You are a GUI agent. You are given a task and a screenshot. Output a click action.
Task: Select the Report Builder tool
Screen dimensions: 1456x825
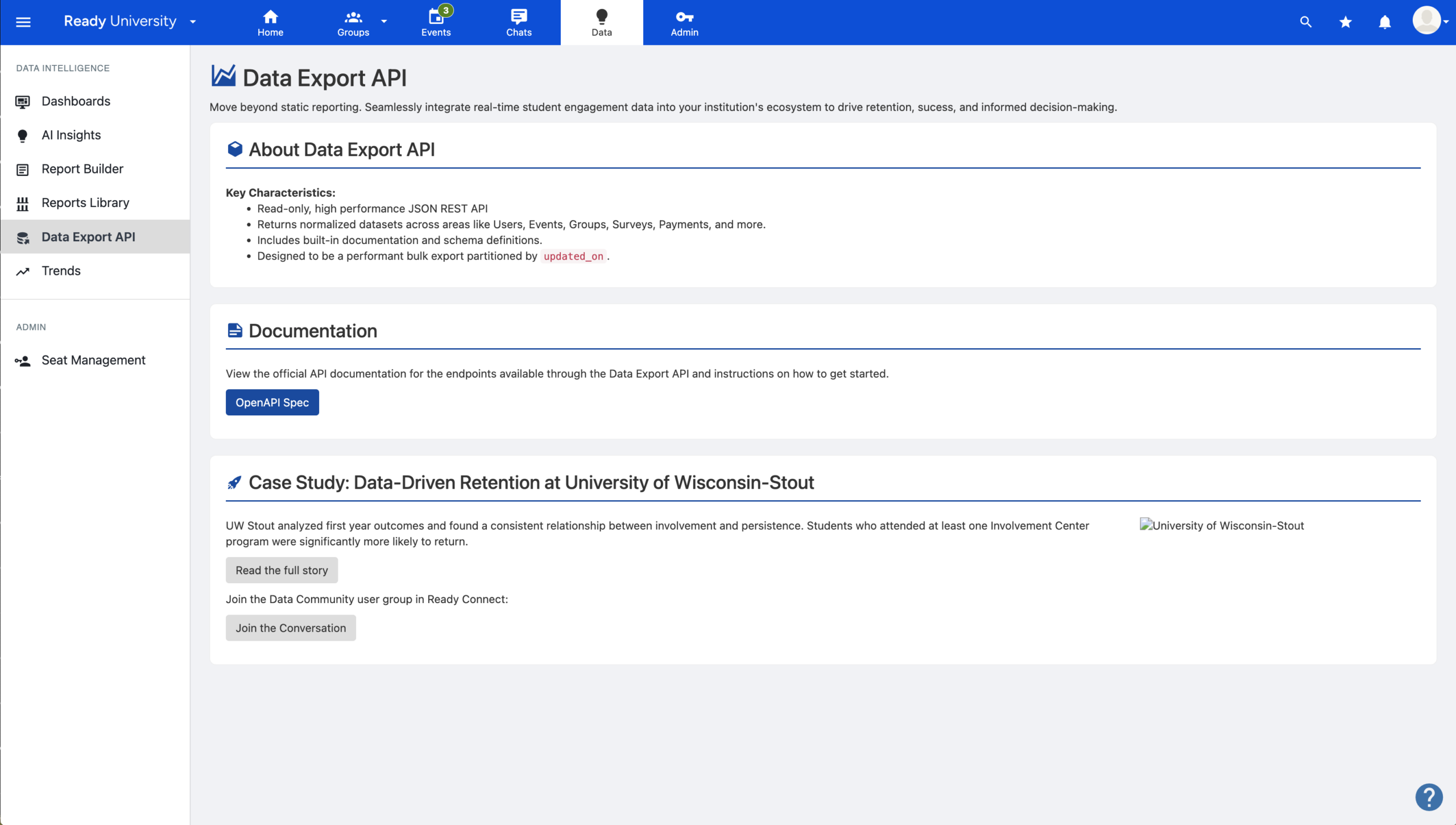82,168
